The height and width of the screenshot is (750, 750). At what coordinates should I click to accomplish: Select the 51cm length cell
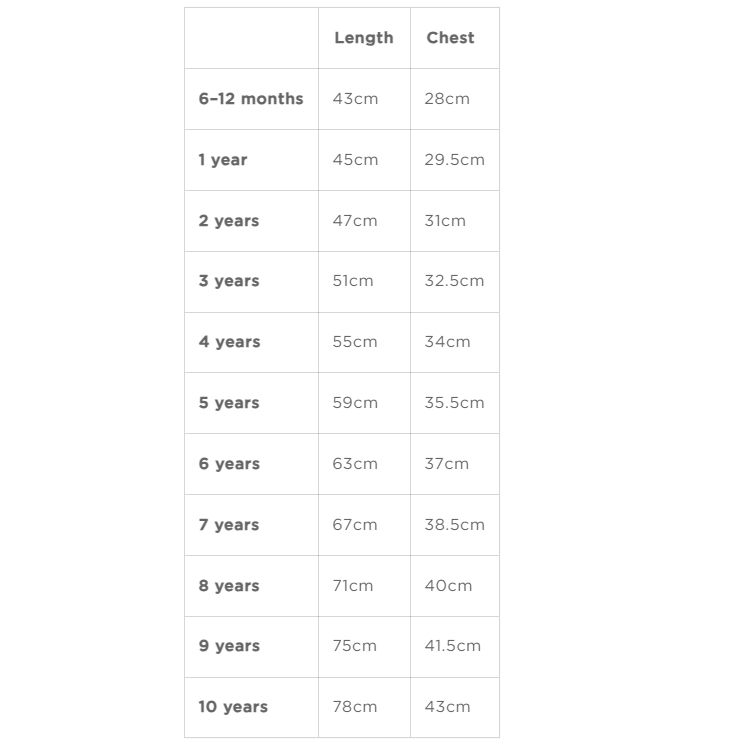[353, 281]
